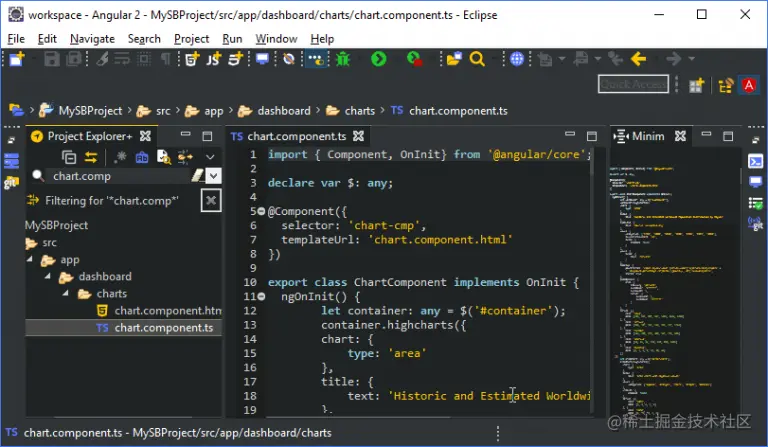Click Collapse All in Project Explorer
768x447 pixels.
tap(69, 157)
